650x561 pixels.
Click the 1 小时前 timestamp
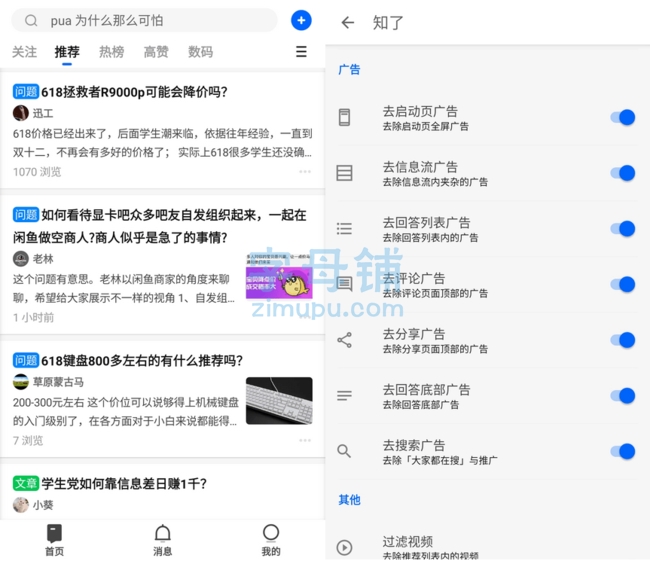(34, 318)
